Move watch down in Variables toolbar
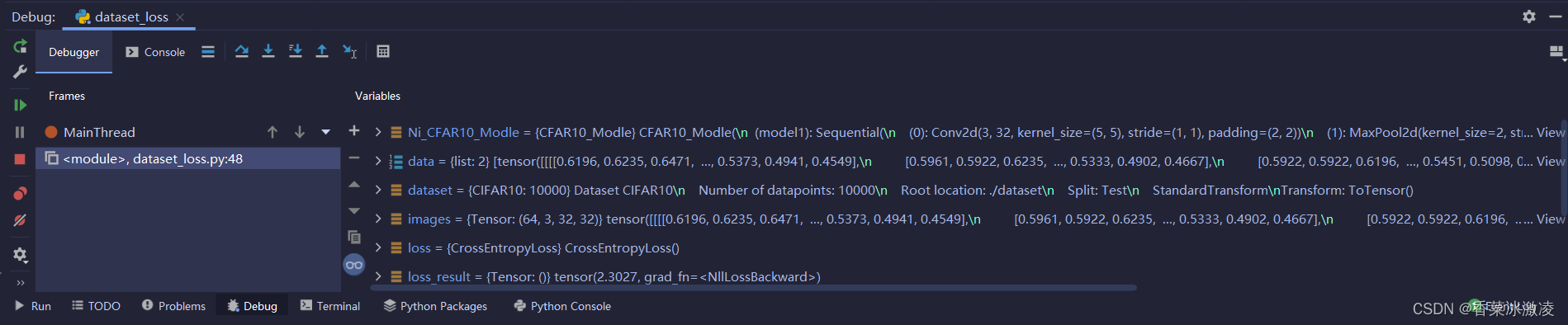The height and width of the screenshot is (325, 1568). pos(354,211)
